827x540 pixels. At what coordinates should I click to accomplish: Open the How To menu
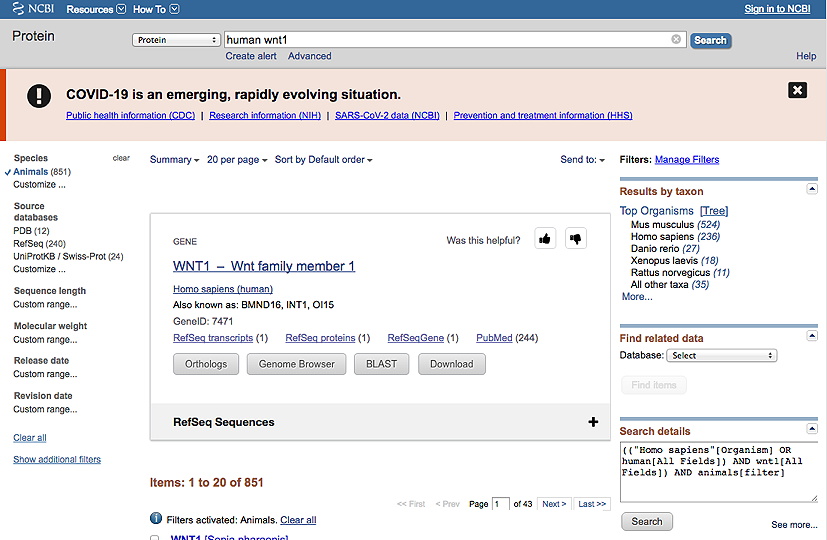click(x=156, y=9)
